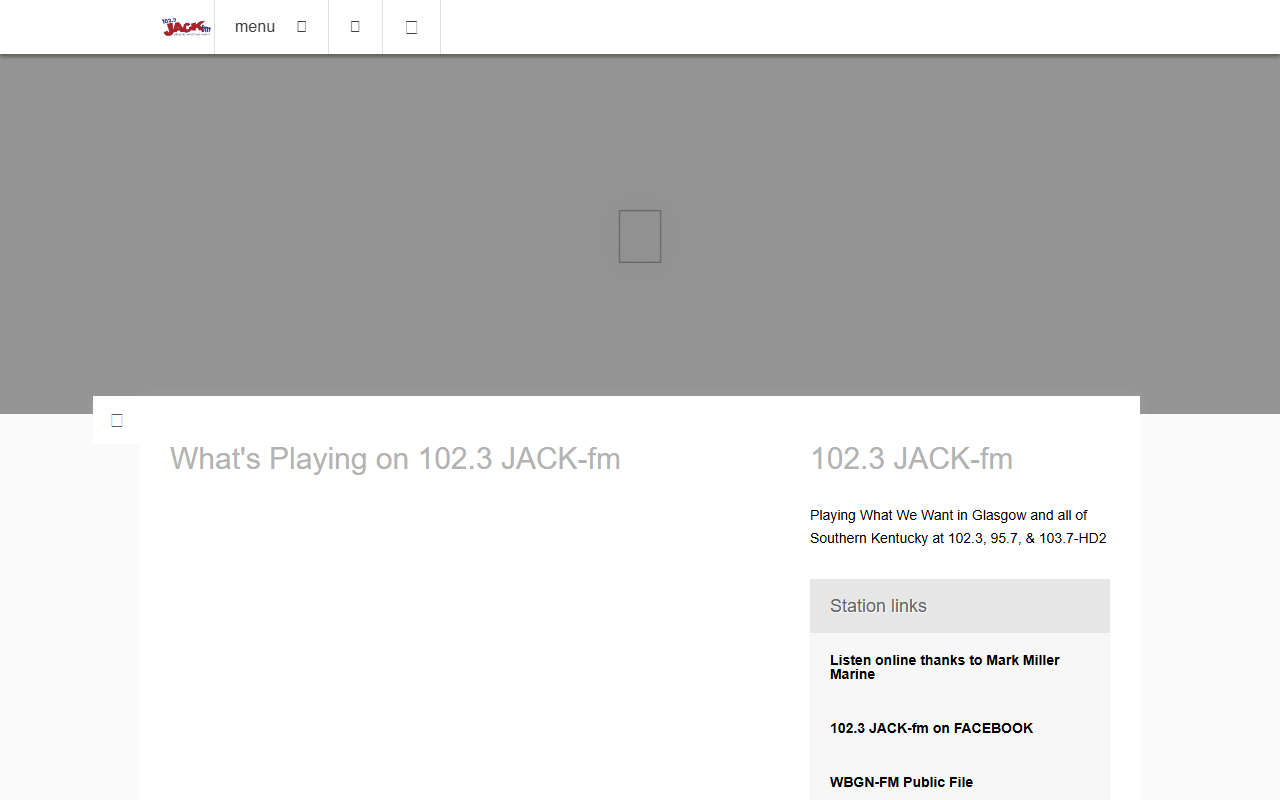Click the What's Playing on 102.3 JACK-fm heading
1280x800 pixels.
(395, 458)
